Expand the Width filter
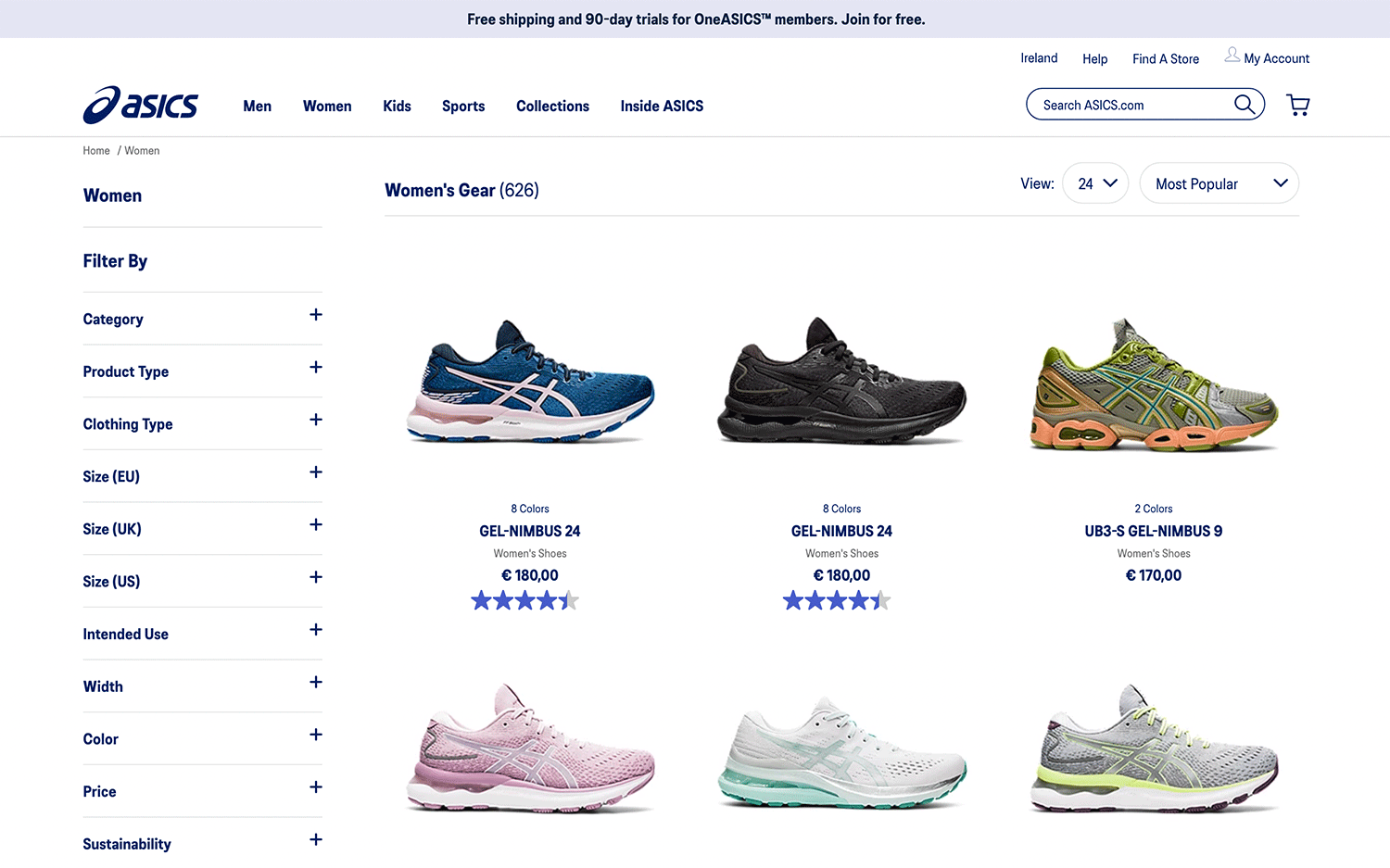1390x868 pixels. tap(202, 686)
